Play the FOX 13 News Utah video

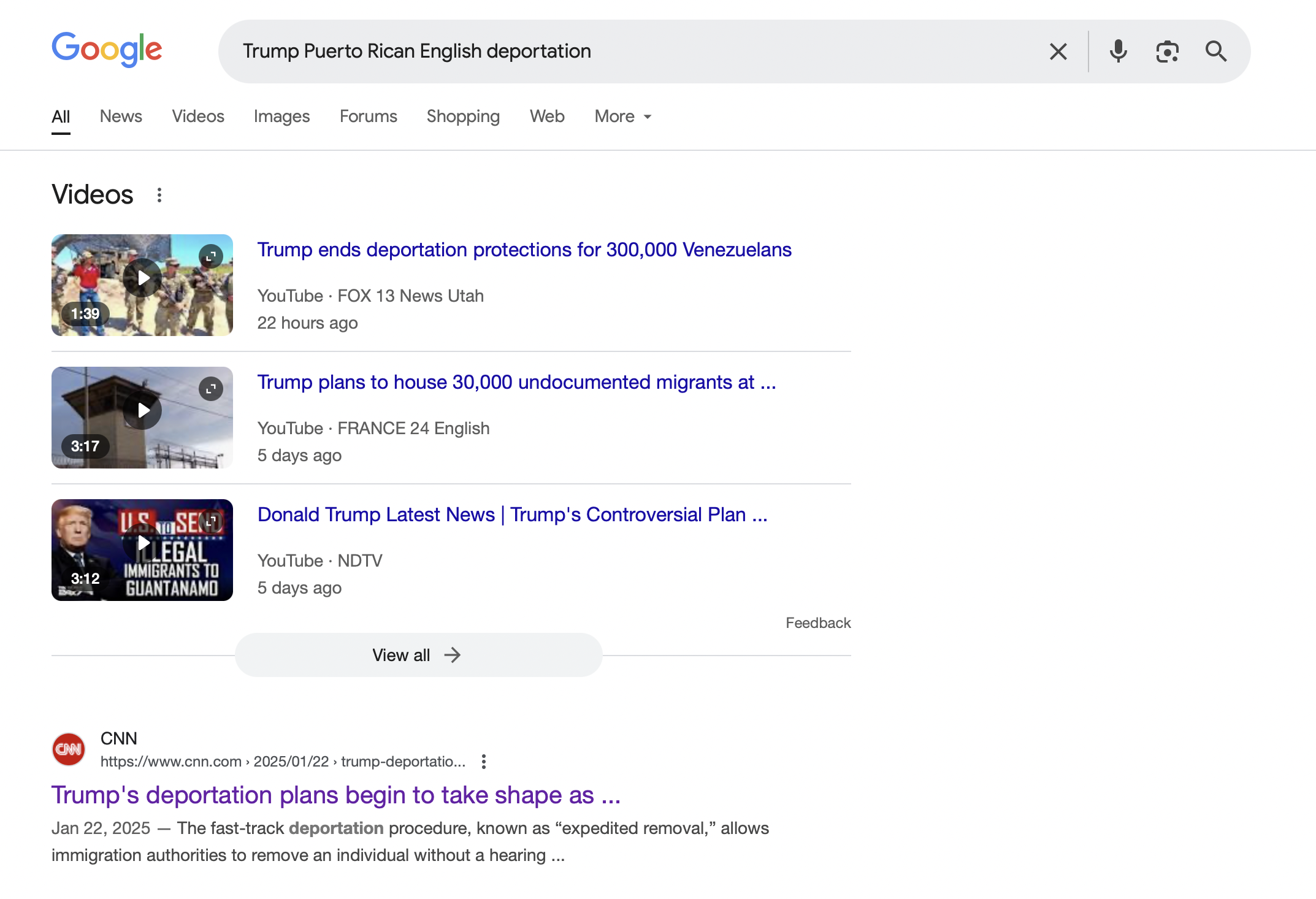(x=142, y=278)
